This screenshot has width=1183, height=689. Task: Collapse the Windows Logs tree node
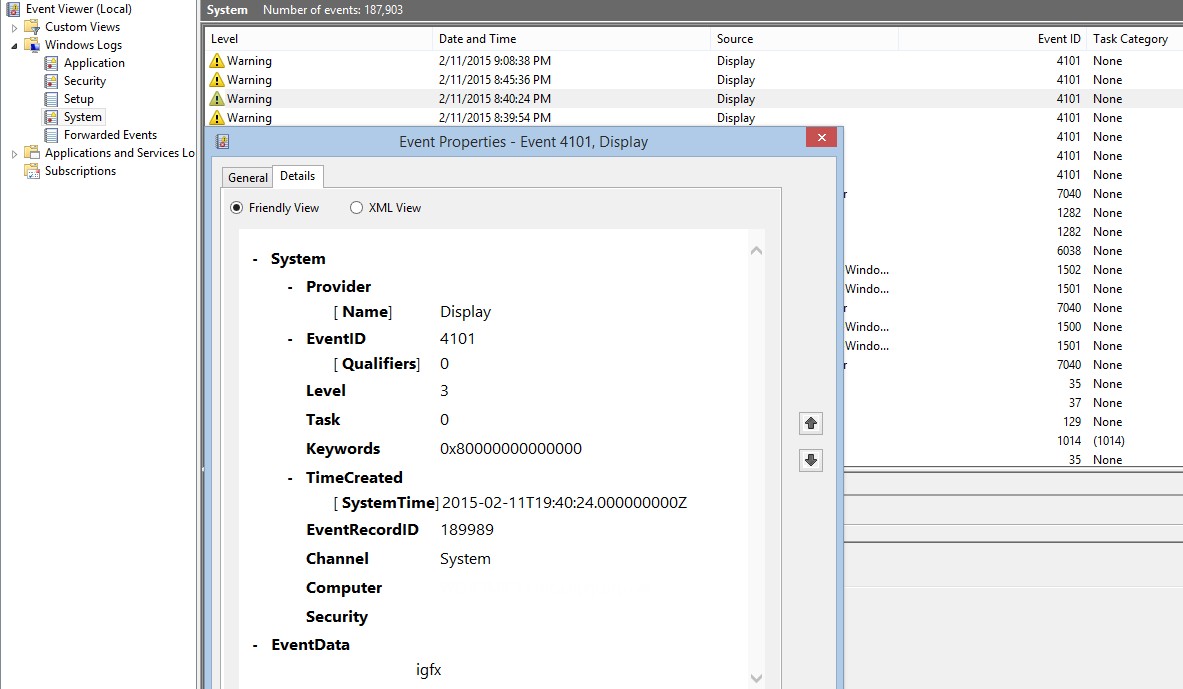(14, 45)
